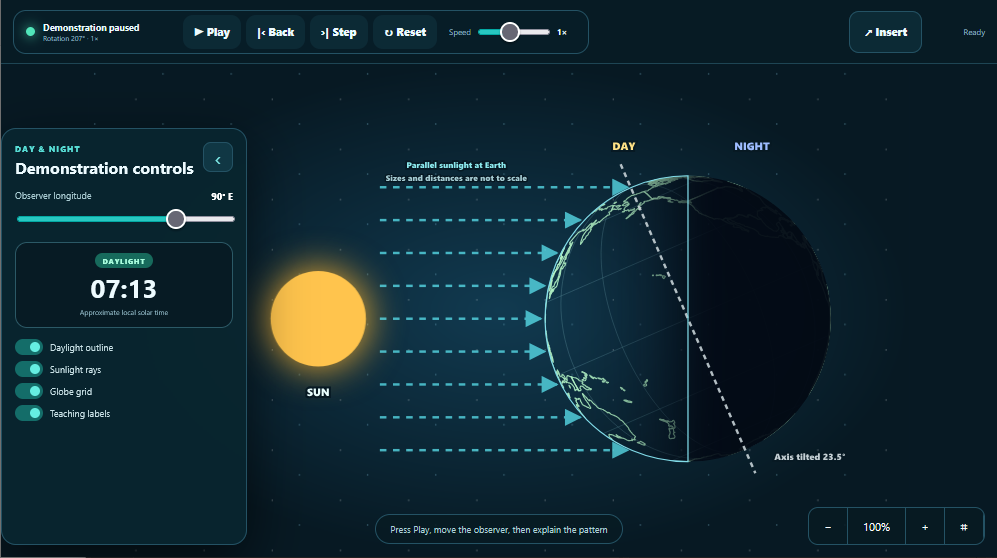This screenshot has width=997, height=558.
Task: Click the Earth's daylight hemisphere
Action: (617, 318)
